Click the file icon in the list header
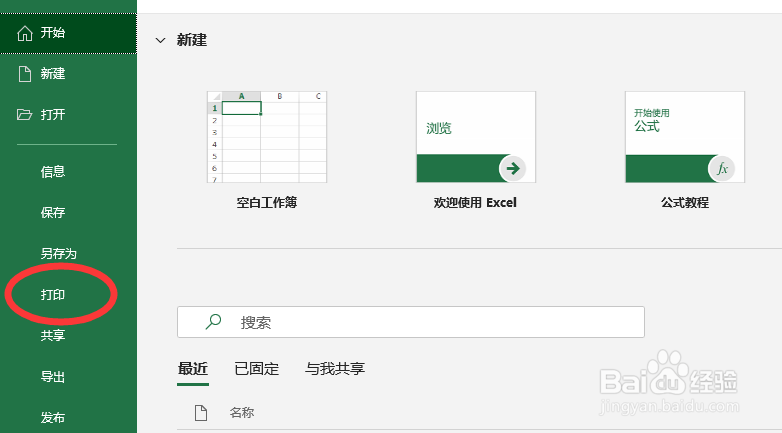Viewport: 782px width, 433px height. point(200,413)
